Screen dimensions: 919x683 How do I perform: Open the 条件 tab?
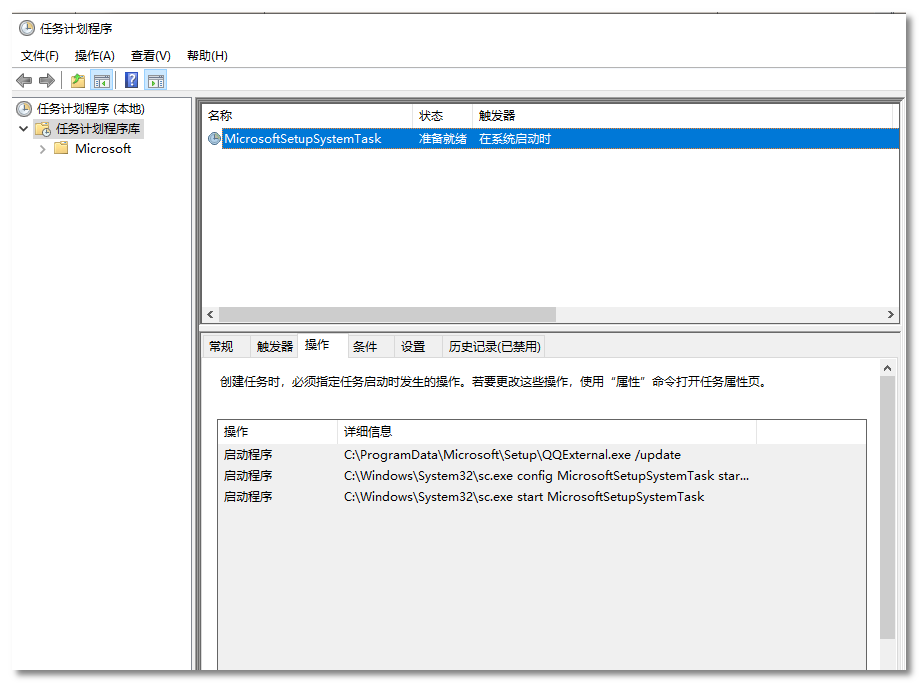pyautogui.click(x=365, y=347)
